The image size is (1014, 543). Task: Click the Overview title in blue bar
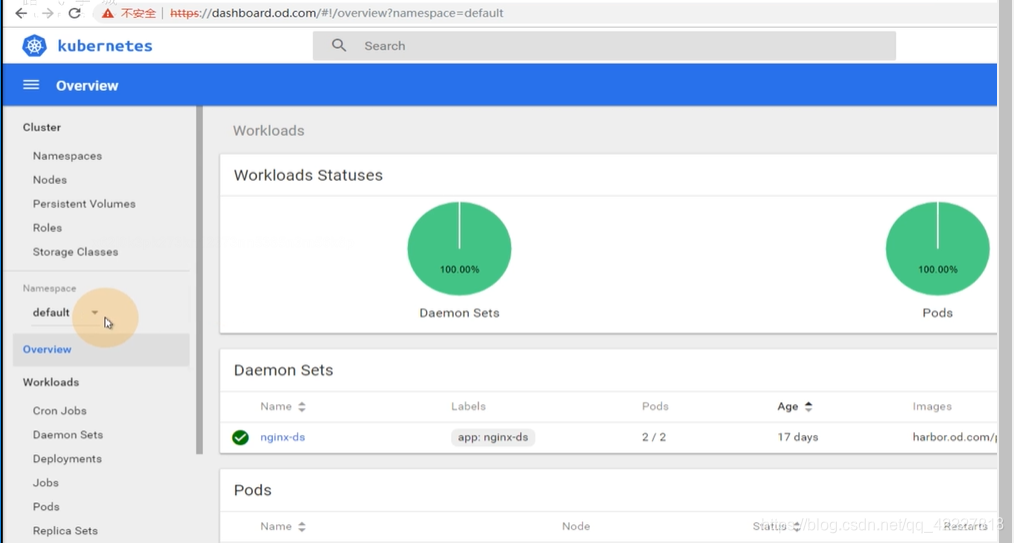pos(87,85)
